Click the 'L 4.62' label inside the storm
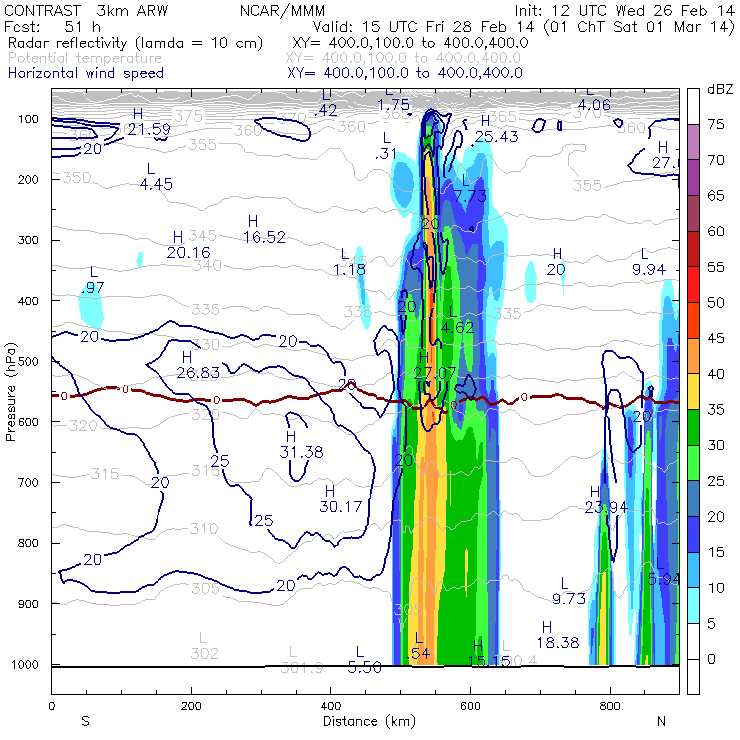This screenshot has width=740, height=740. pos(457,320)
